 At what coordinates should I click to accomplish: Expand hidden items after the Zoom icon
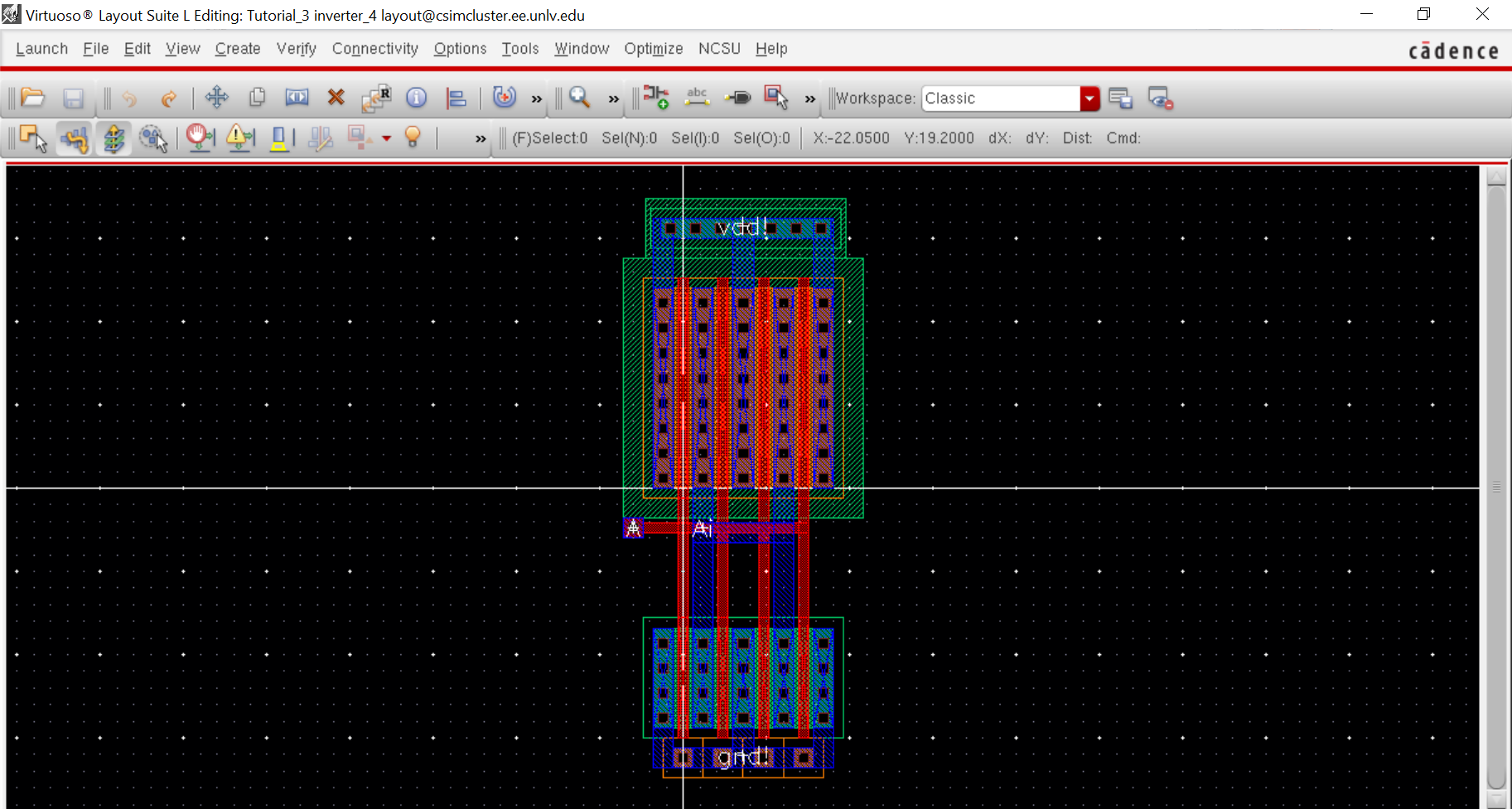(x=614, y=99)
